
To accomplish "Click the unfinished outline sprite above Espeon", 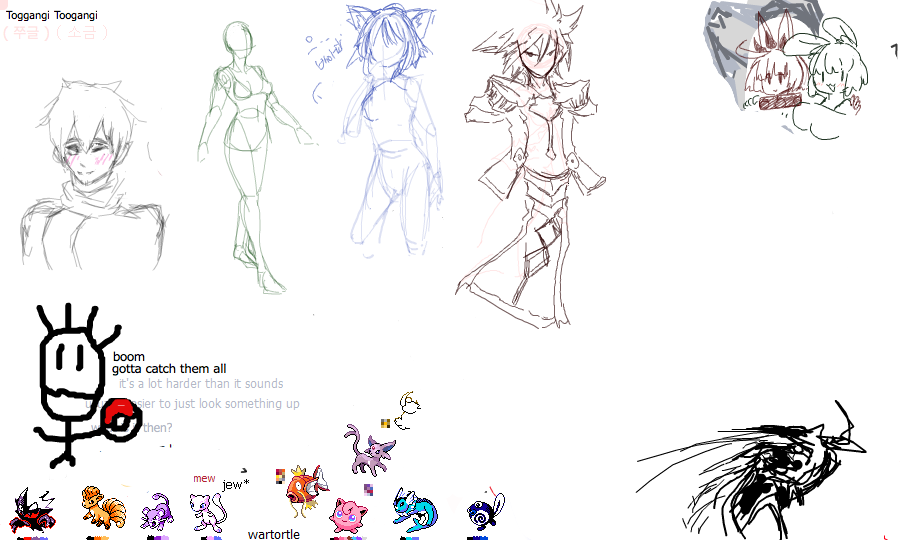I will click(408, 410).
